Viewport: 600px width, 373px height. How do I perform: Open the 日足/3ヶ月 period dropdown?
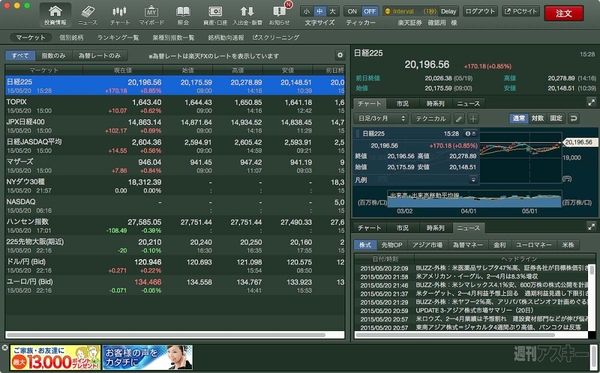tap(381, 119)
